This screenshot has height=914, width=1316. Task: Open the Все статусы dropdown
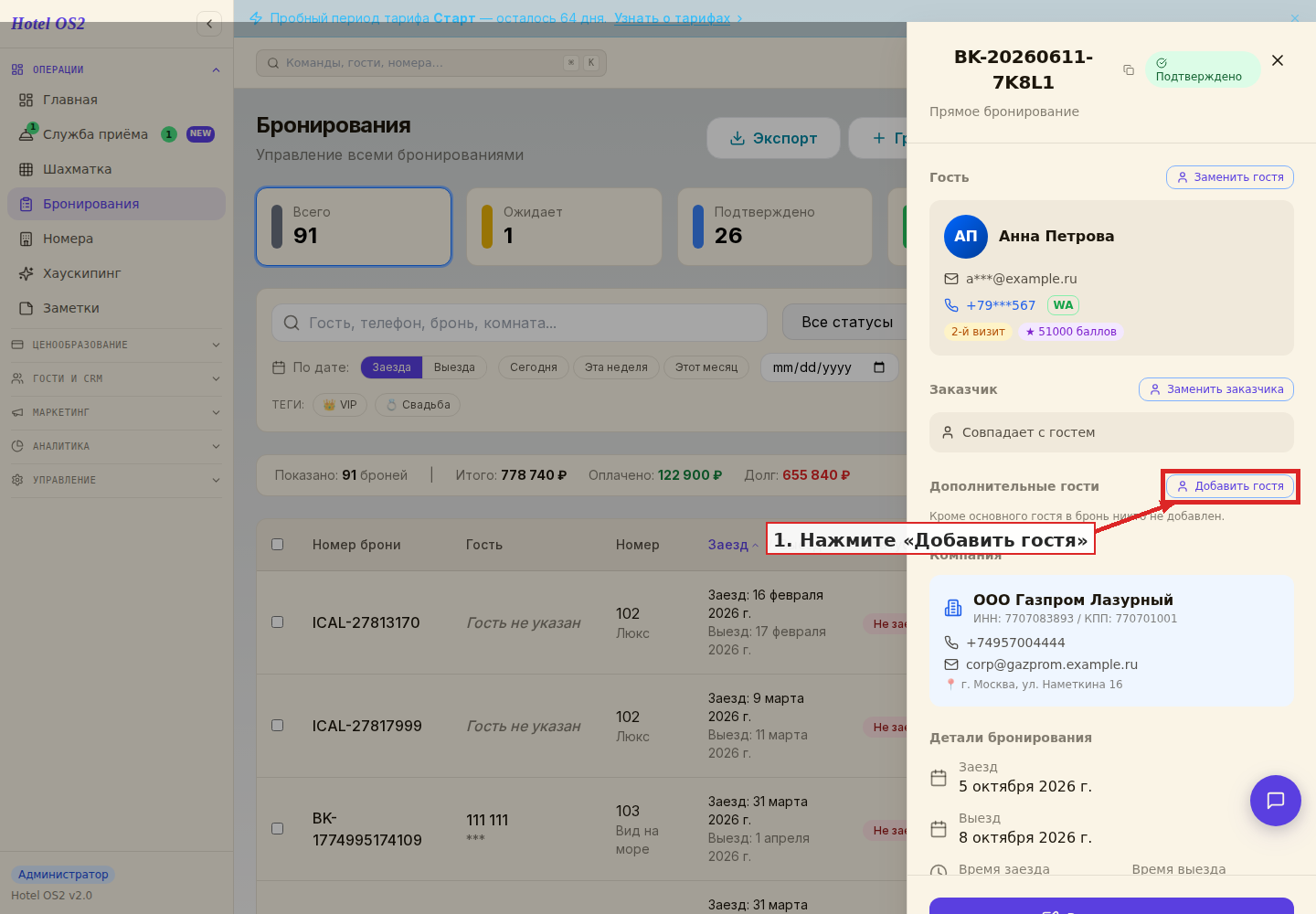[x=845, y=323]
